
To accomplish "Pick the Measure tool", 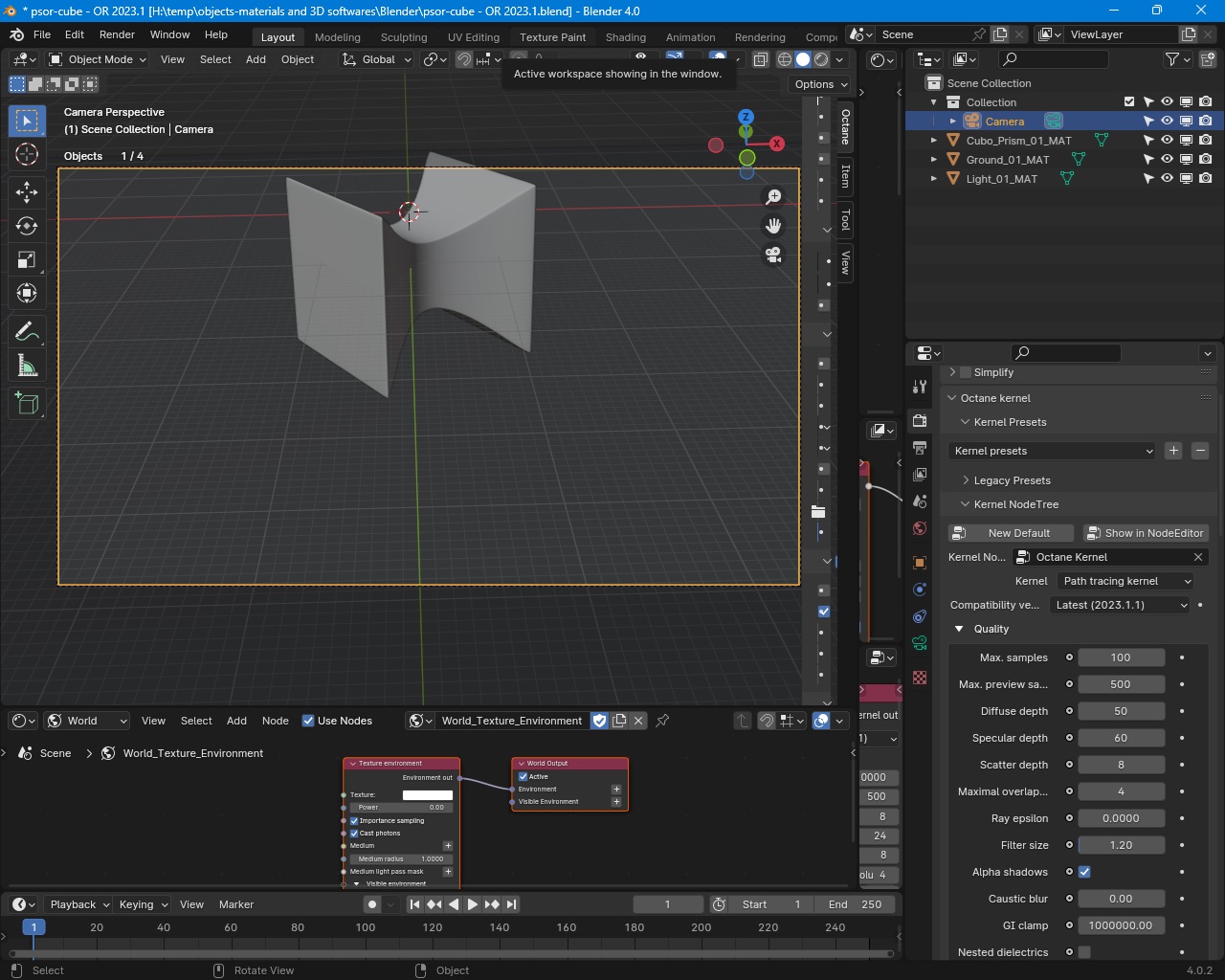I will [27, 366].
